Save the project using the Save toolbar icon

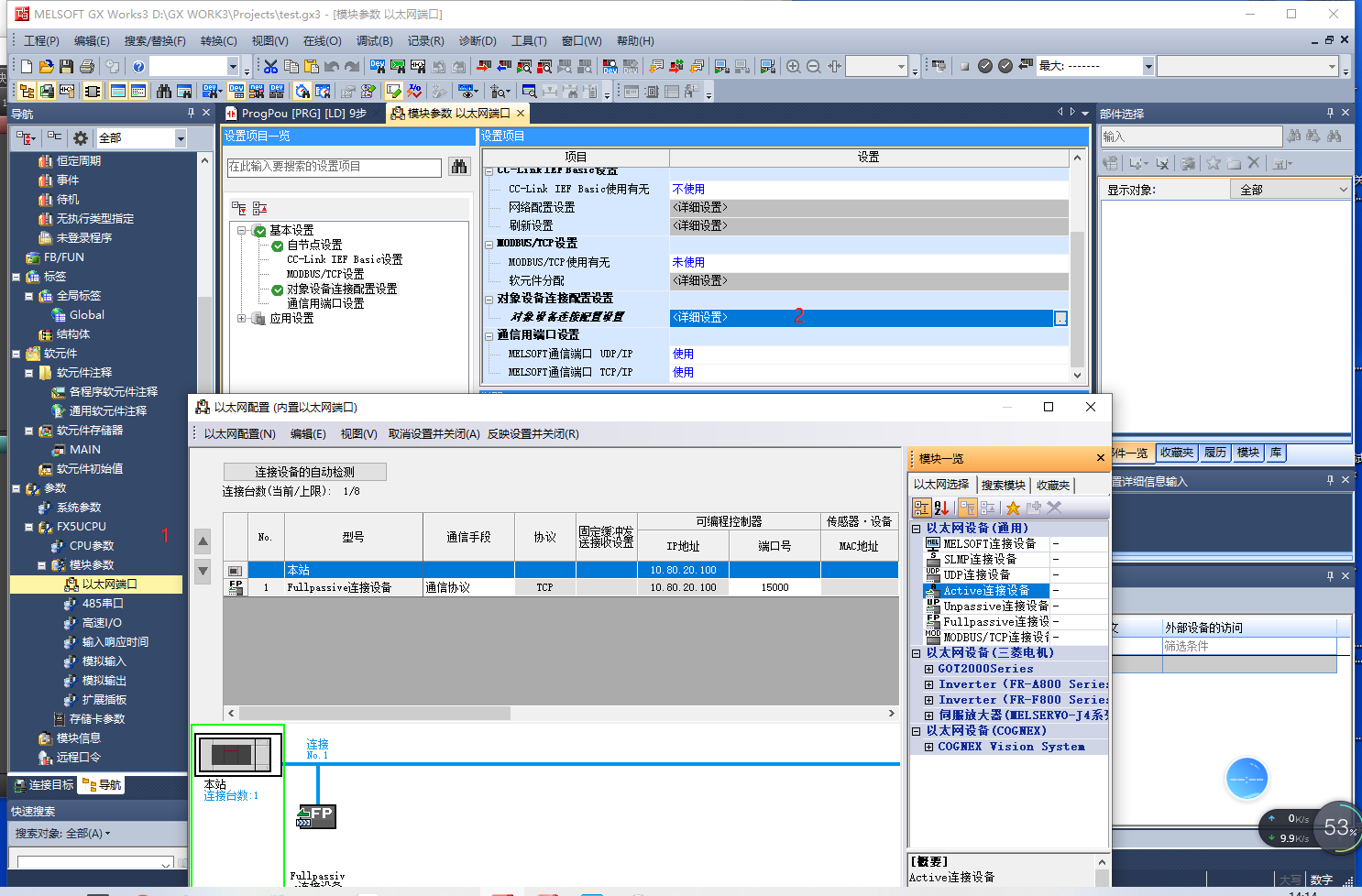(x=65, y=66)
